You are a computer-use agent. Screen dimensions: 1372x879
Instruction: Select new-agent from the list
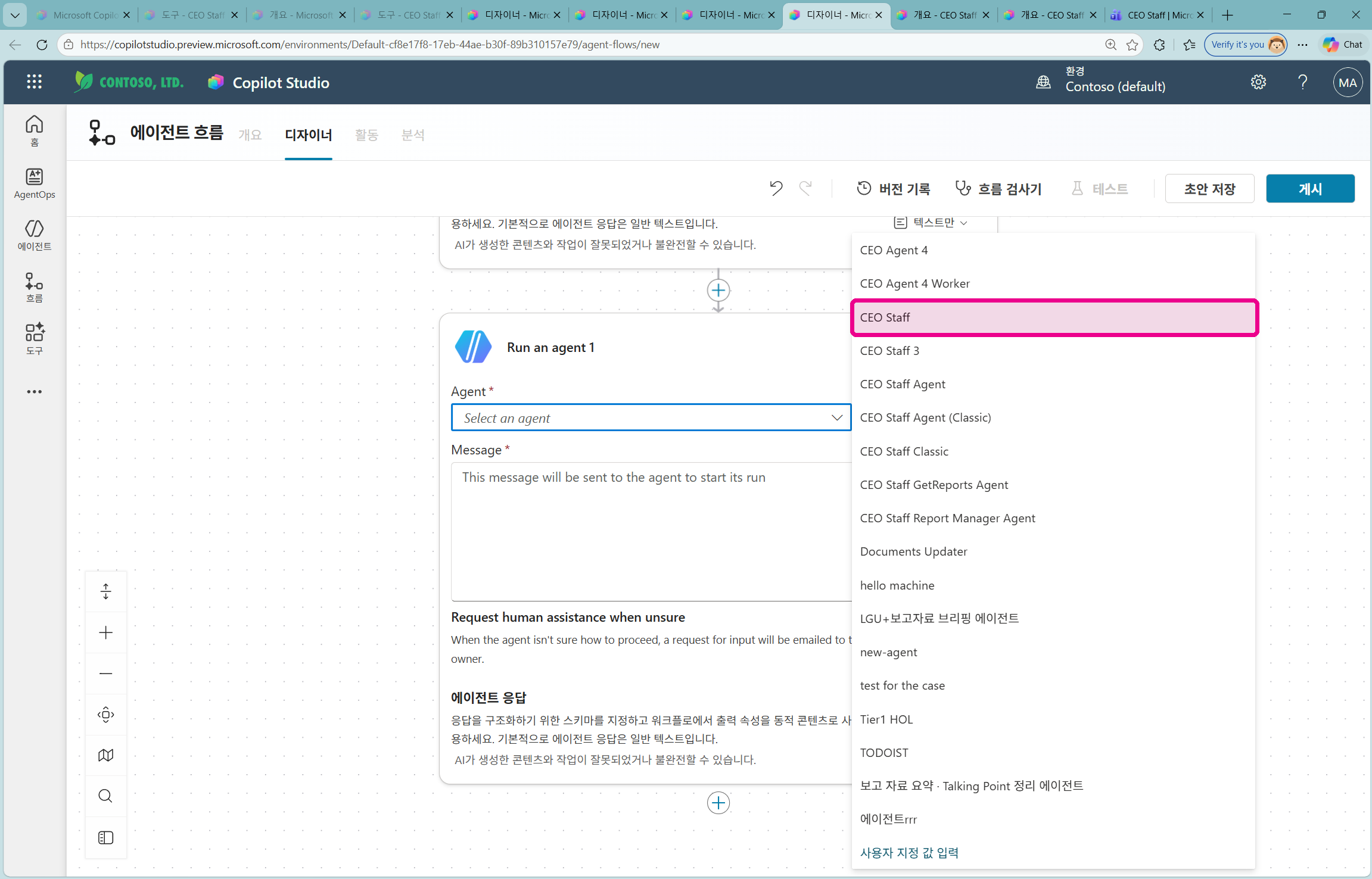point(1053,652)
